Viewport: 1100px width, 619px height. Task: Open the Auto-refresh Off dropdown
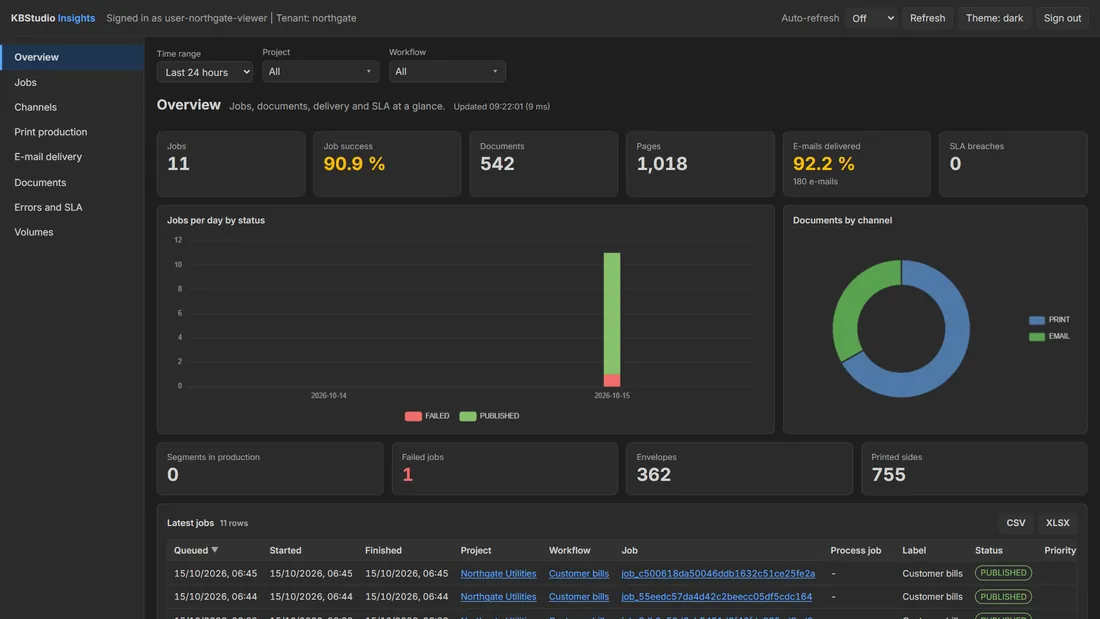click(871, 18)
